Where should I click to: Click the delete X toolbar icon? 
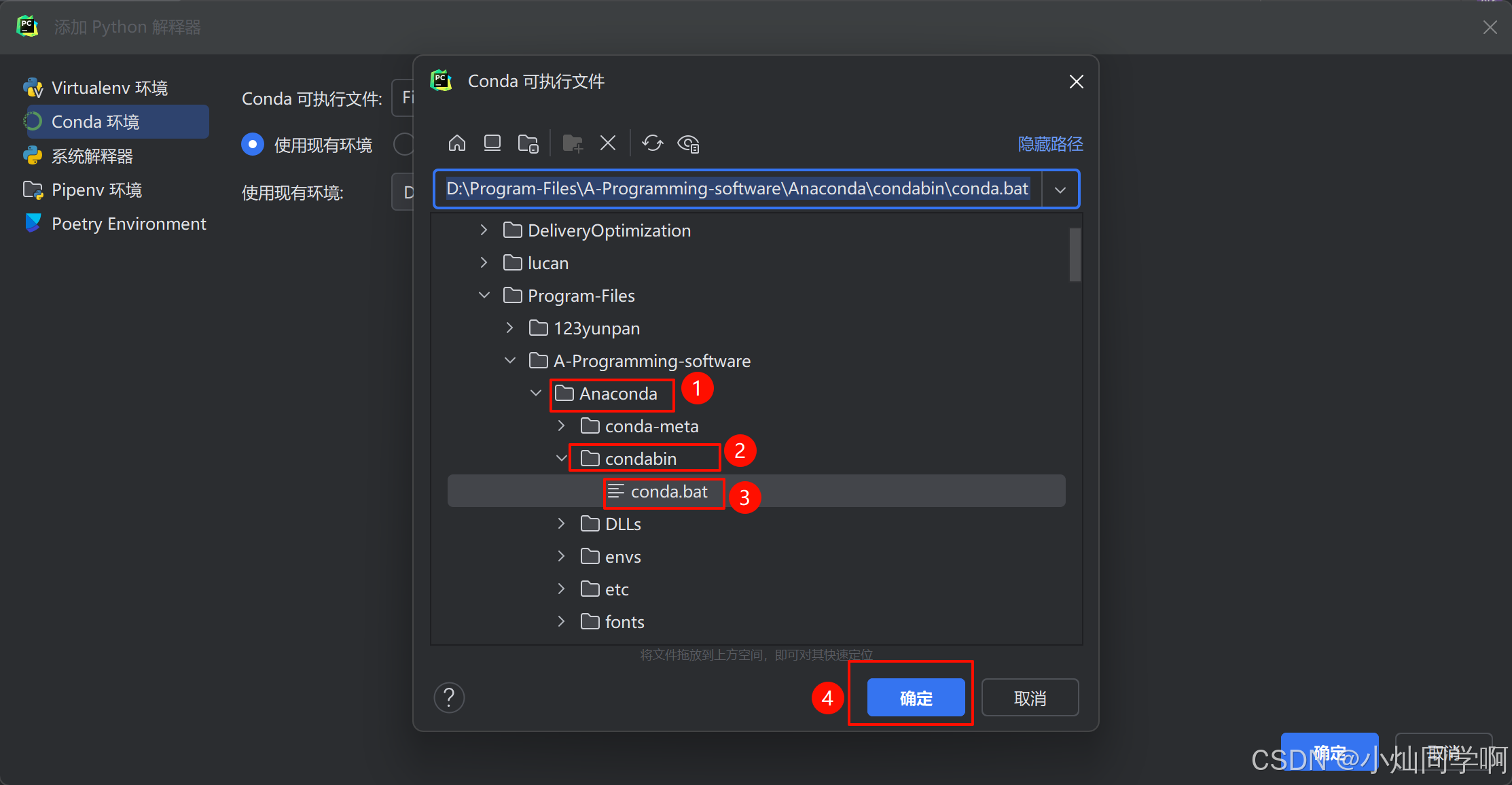click(x=608, y=143)
